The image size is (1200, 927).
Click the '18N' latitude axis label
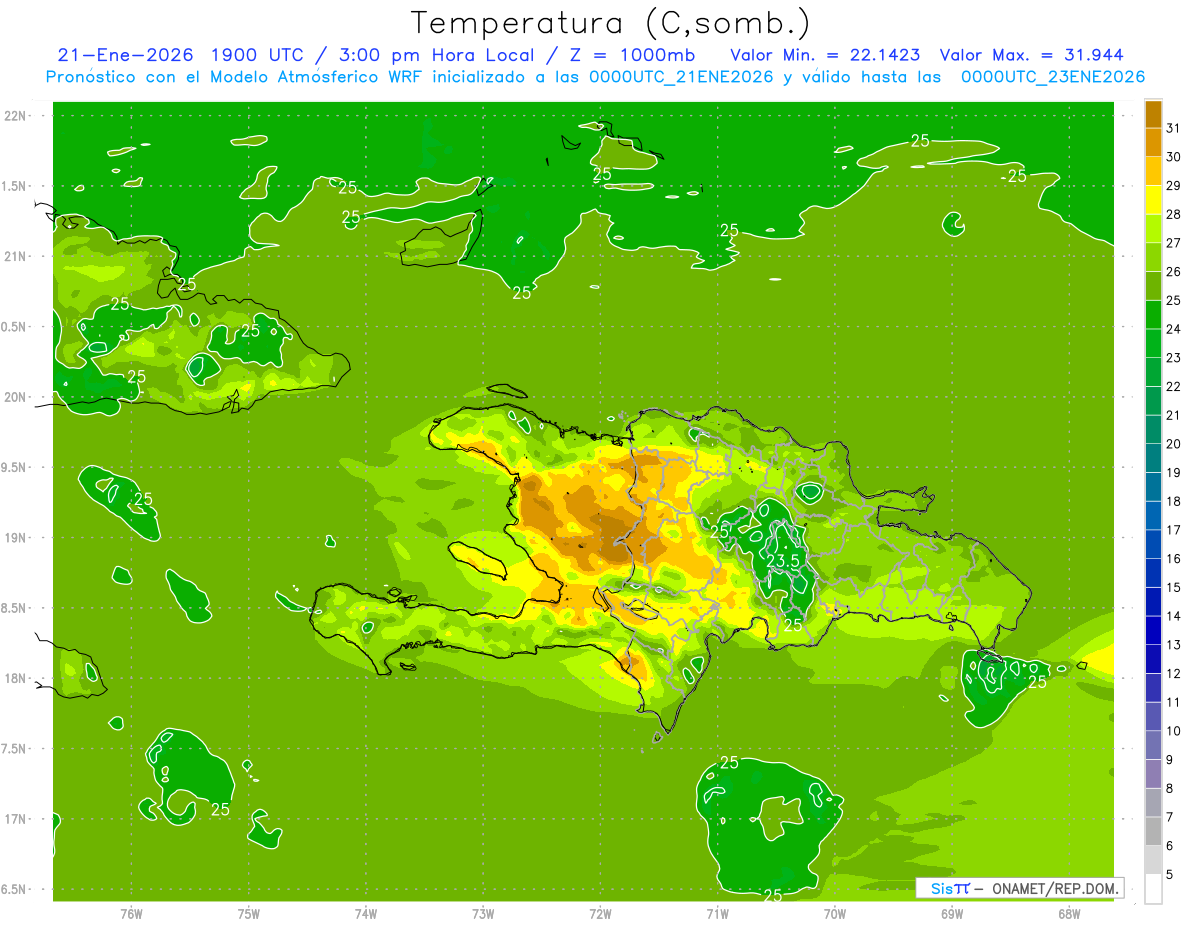pyautogui.click(x=16, y=679)
